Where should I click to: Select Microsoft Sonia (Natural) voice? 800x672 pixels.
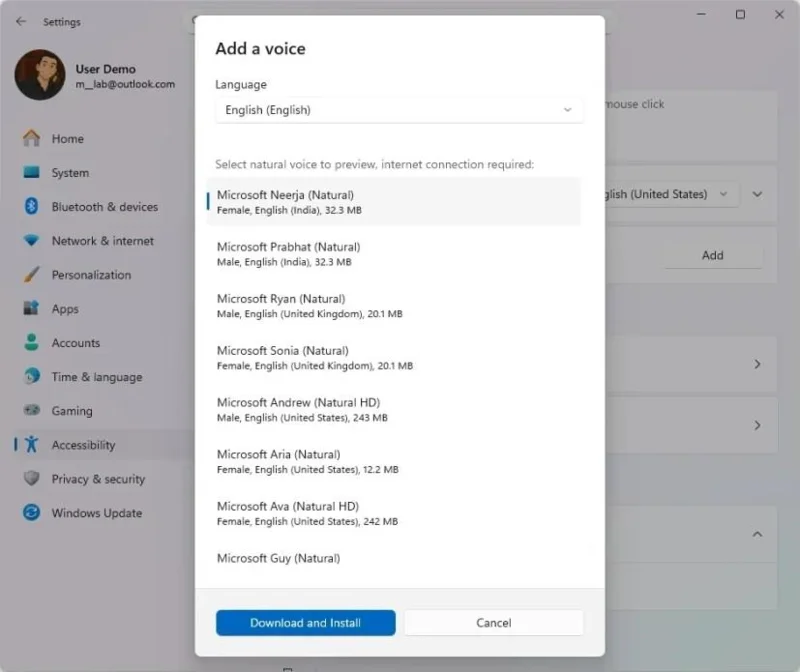(393, 357)
